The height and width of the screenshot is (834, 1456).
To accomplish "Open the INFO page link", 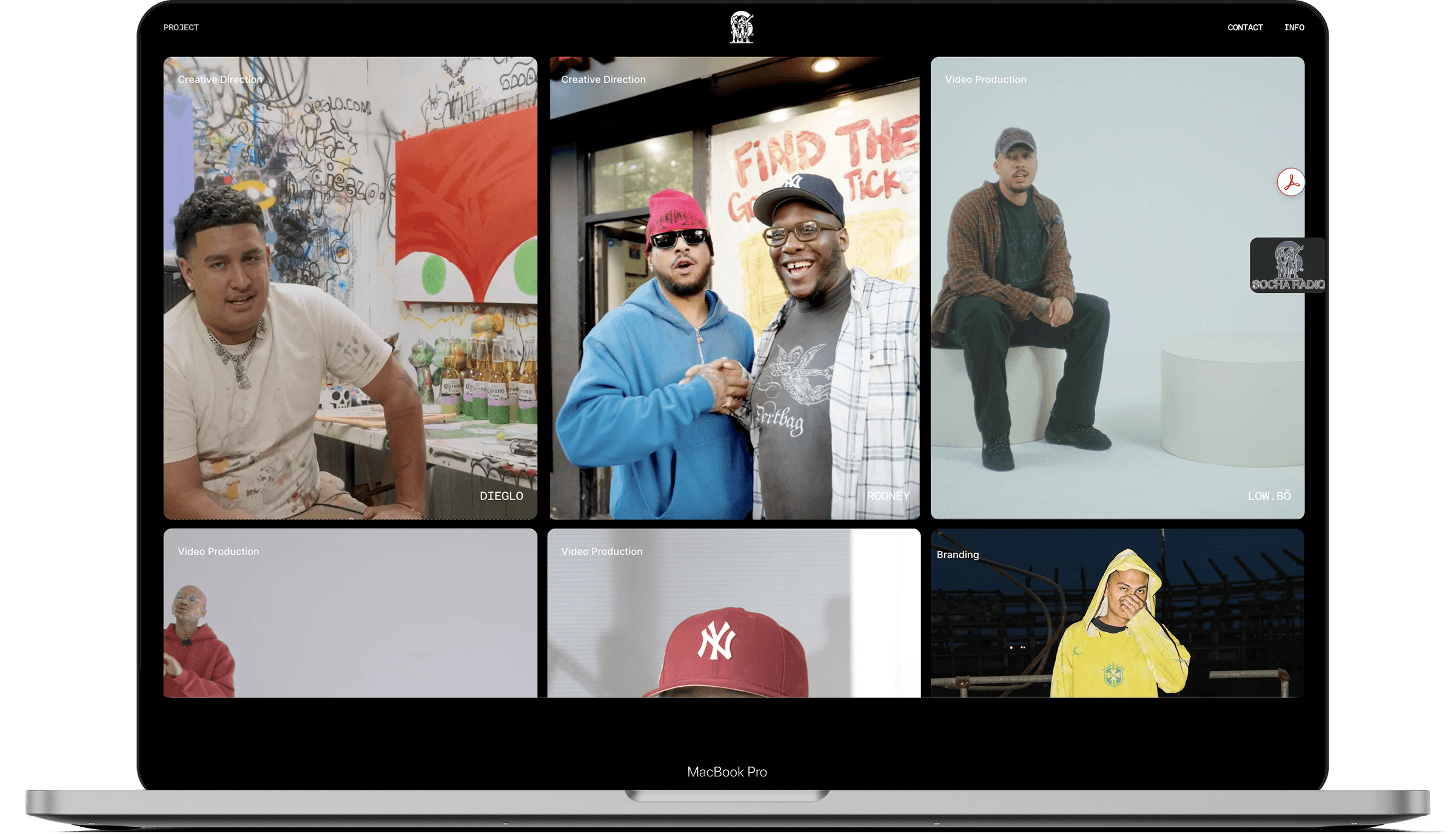I will [x=1293, y=27].
